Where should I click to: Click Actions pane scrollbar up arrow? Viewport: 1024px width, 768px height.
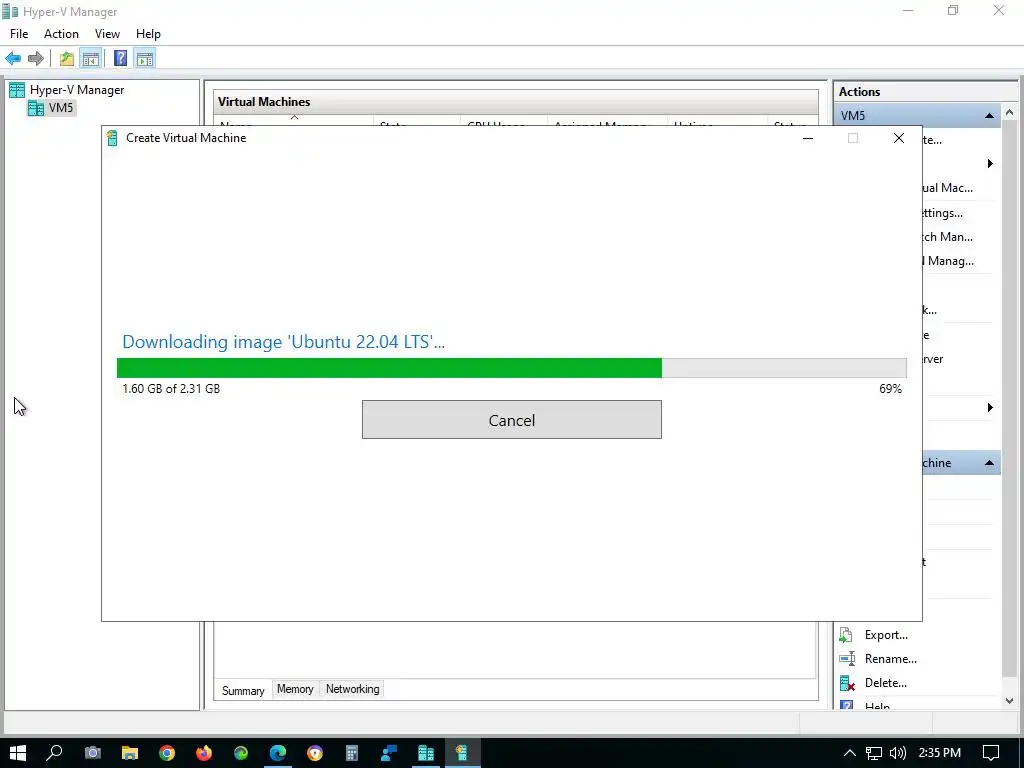tap(1010, 113)
